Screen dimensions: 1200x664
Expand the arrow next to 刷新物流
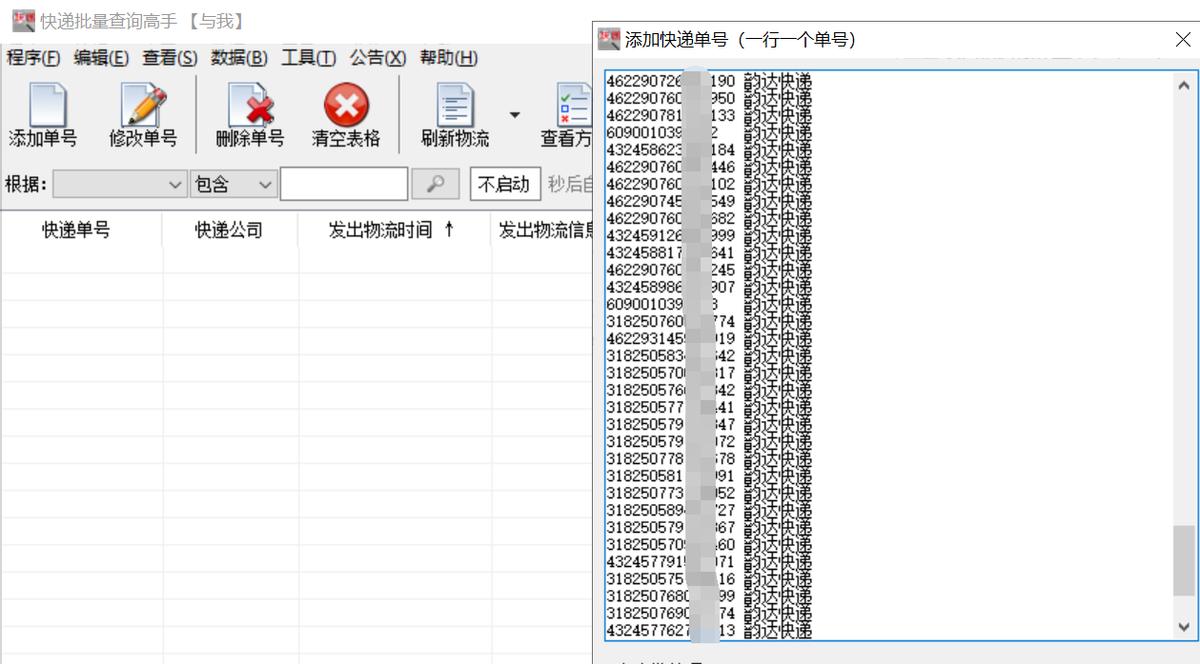tap(514, 115)
